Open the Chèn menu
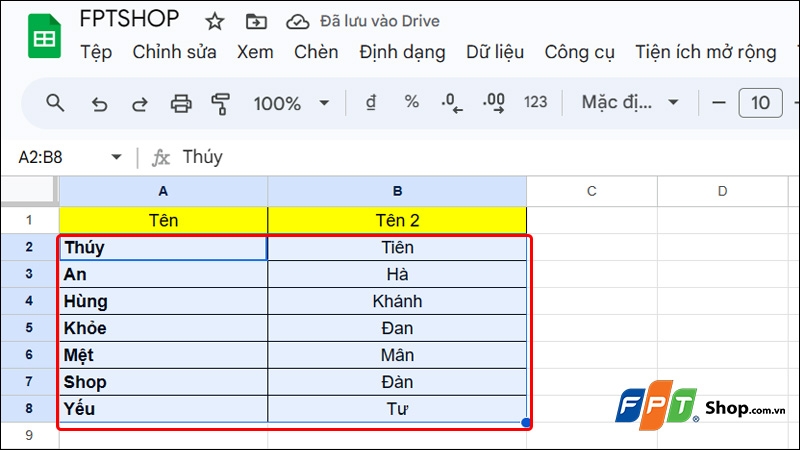800x450 pixels. [316, 52]
